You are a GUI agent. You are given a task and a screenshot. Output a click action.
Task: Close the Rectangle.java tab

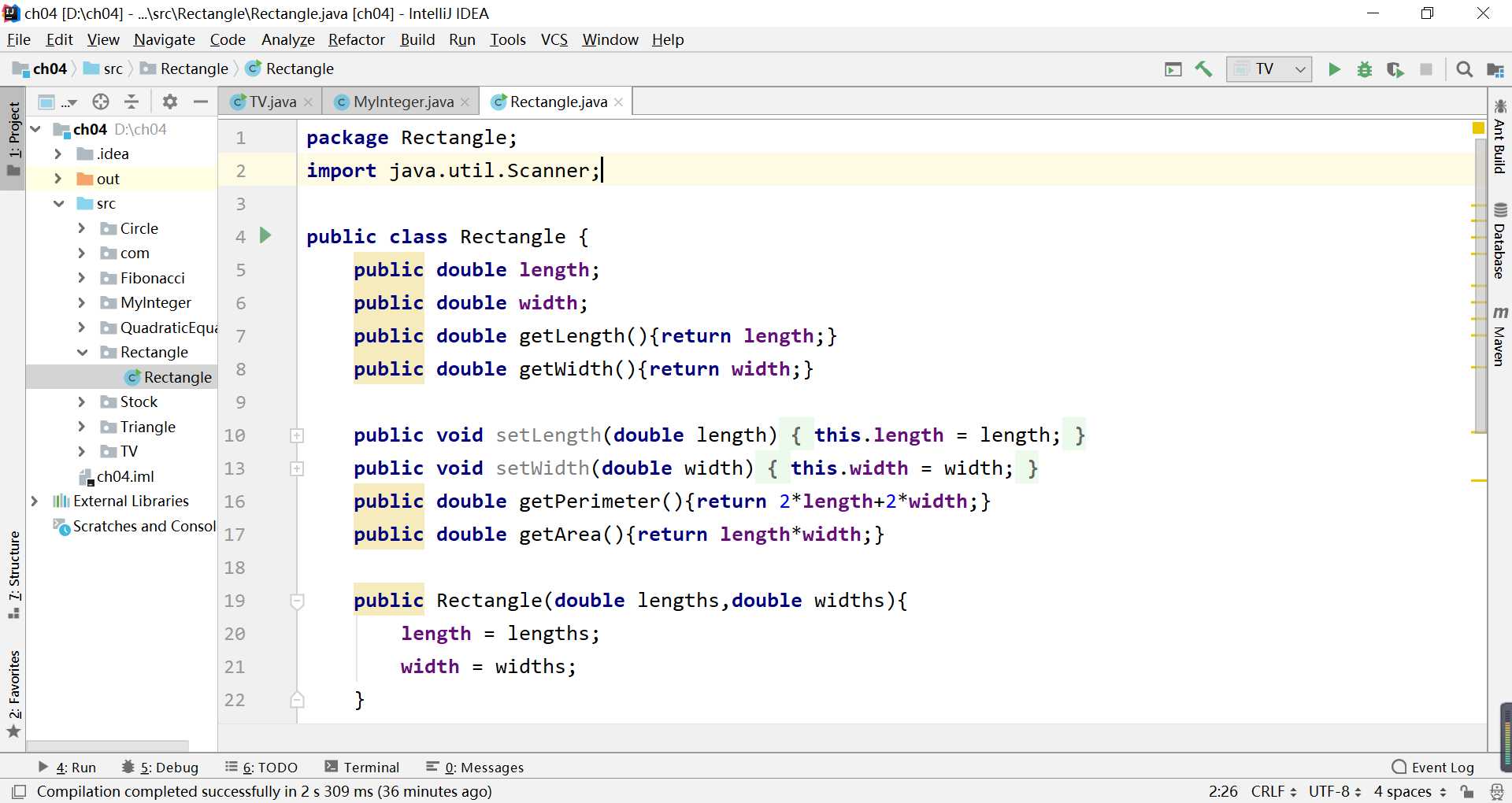(x=618, y=102)
